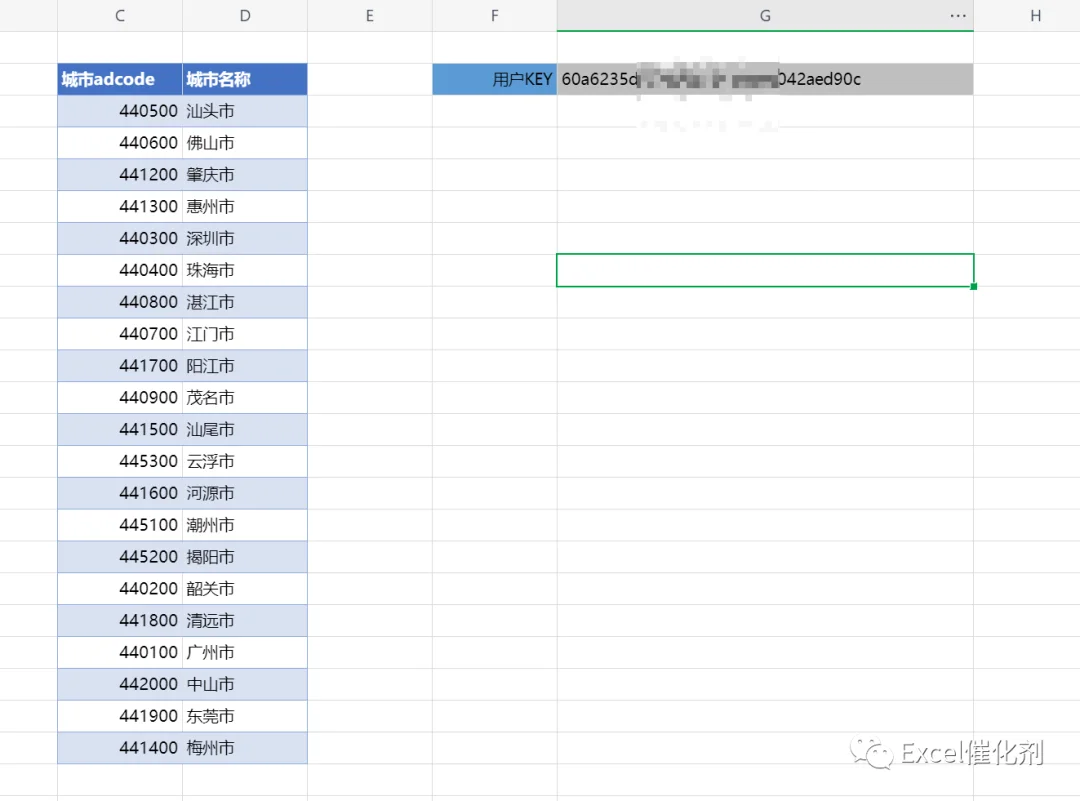The height and width of the screenshot is (801, 1080).
Task: Select column D header
Action: 245,15
